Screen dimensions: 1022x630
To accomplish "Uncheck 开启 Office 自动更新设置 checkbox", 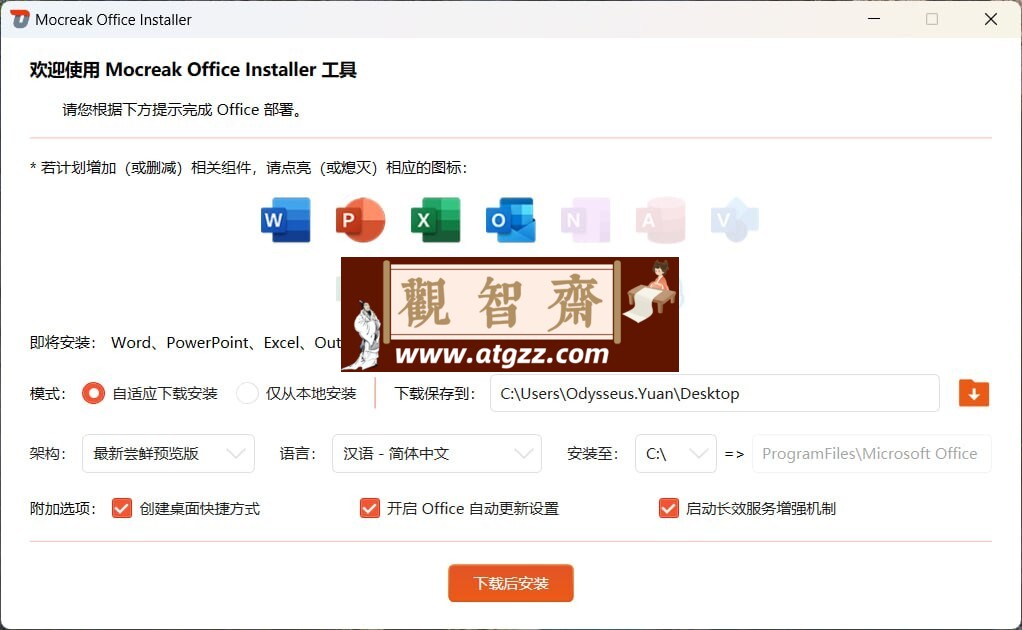I will 370,508.
